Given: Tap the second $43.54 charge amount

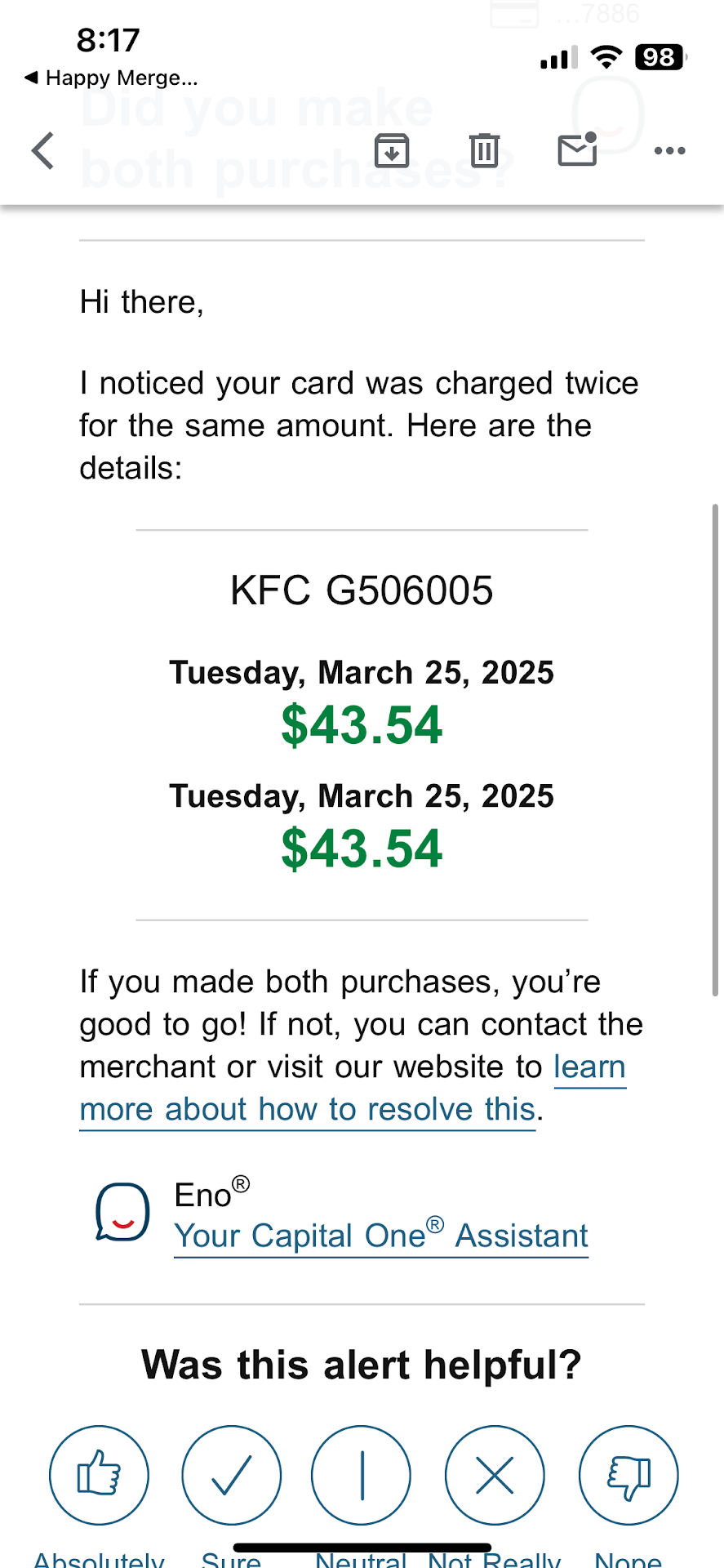Looking at the screenshot, I should (x=362, y=849).
